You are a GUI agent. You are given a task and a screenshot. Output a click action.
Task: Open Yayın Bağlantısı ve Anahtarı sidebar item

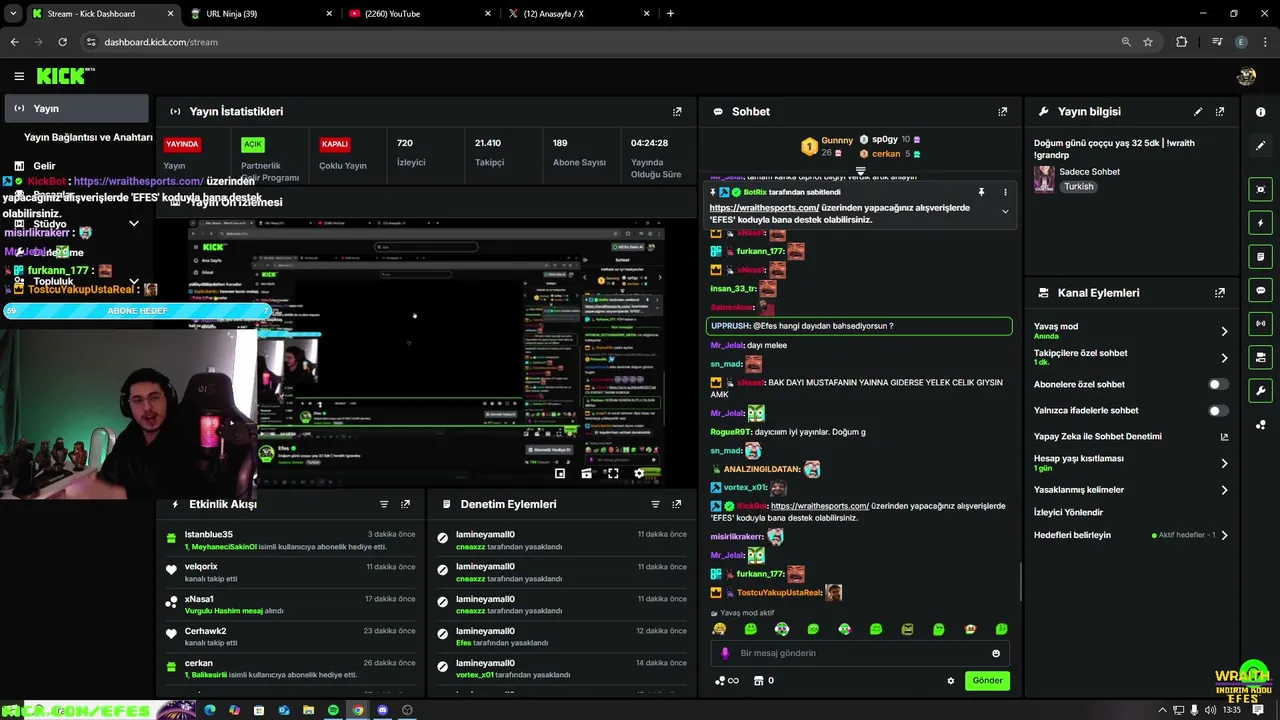pyautogui.click(x=88, y=137)
